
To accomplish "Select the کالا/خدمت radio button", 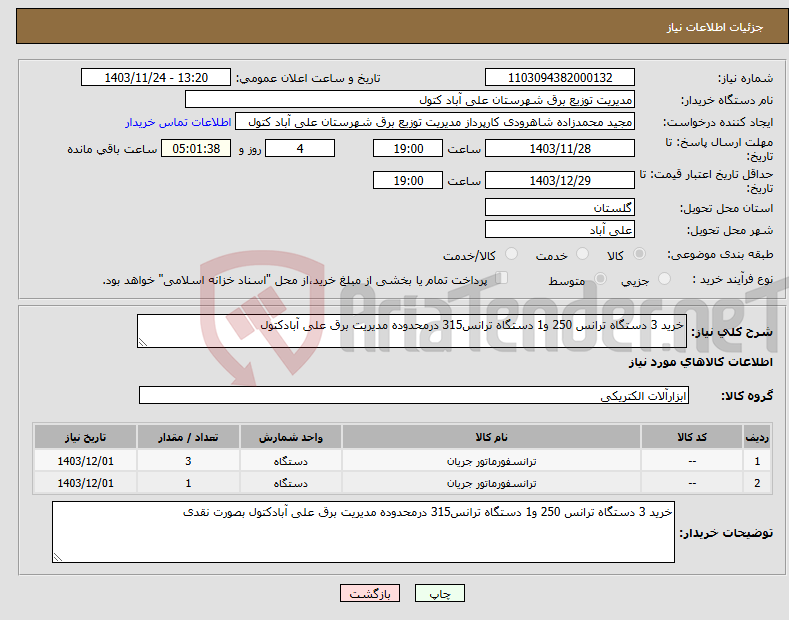I will click(x=511, y=254).
